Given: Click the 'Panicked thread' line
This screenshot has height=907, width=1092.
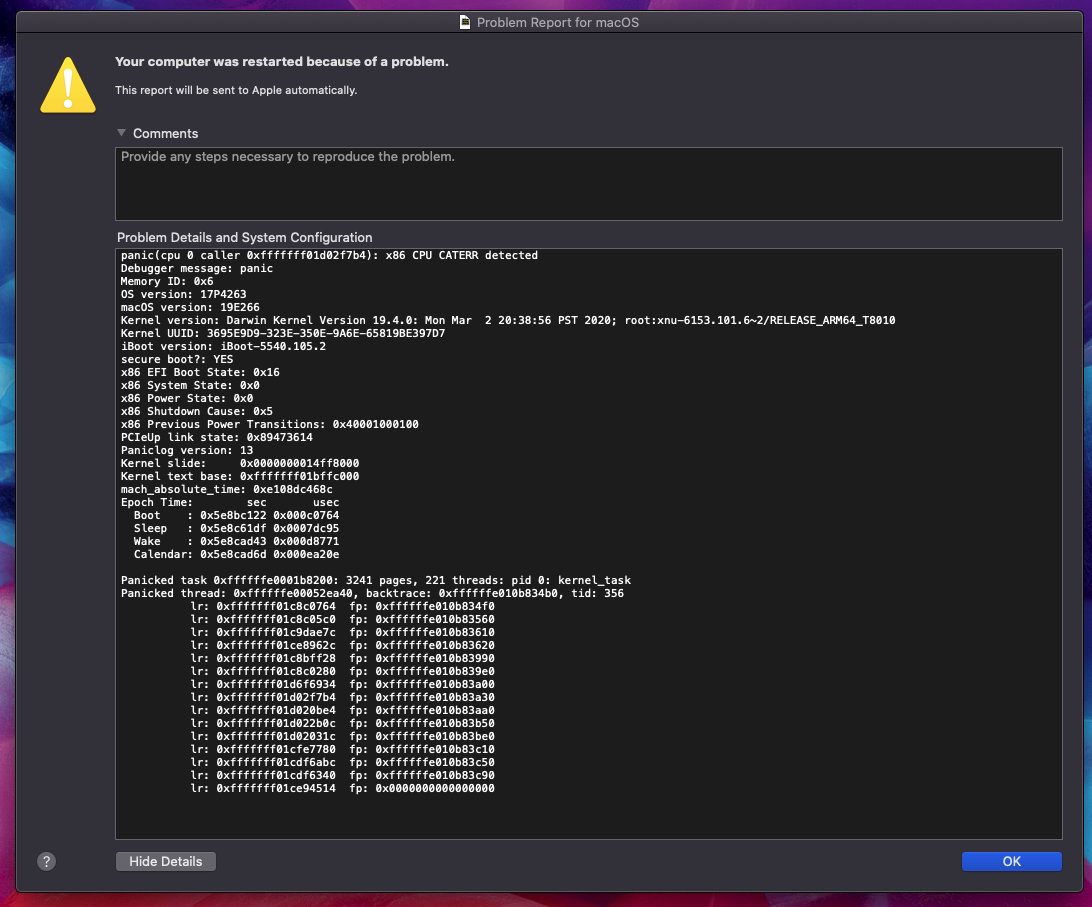Looking at the screenshot, I should pyautogui.click(x=372, y=594).
